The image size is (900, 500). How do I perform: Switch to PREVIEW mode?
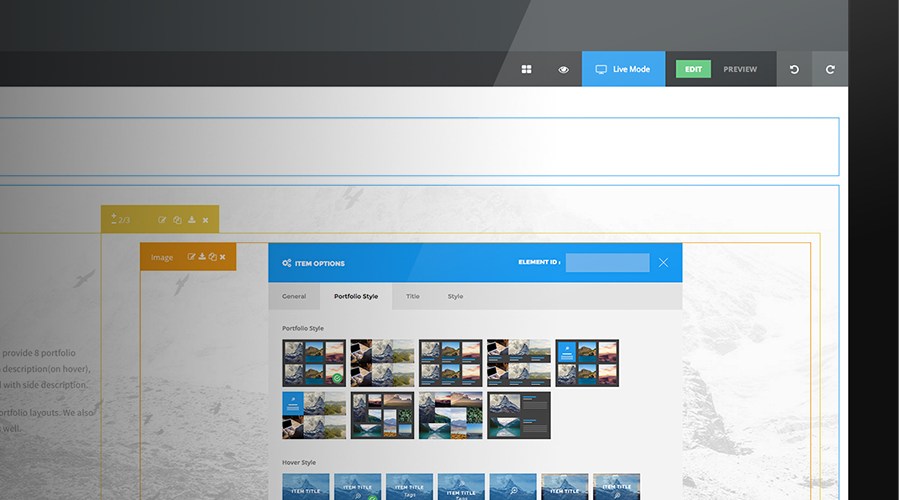pos(740,69)
